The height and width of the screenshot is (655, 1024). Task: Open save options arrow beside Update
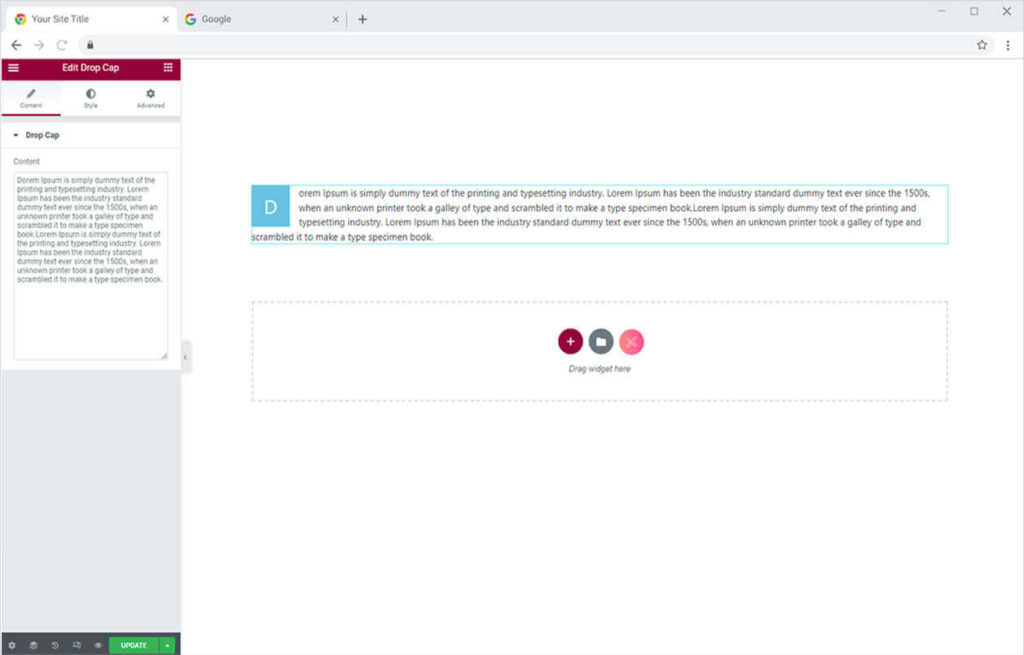pos(167,645)
